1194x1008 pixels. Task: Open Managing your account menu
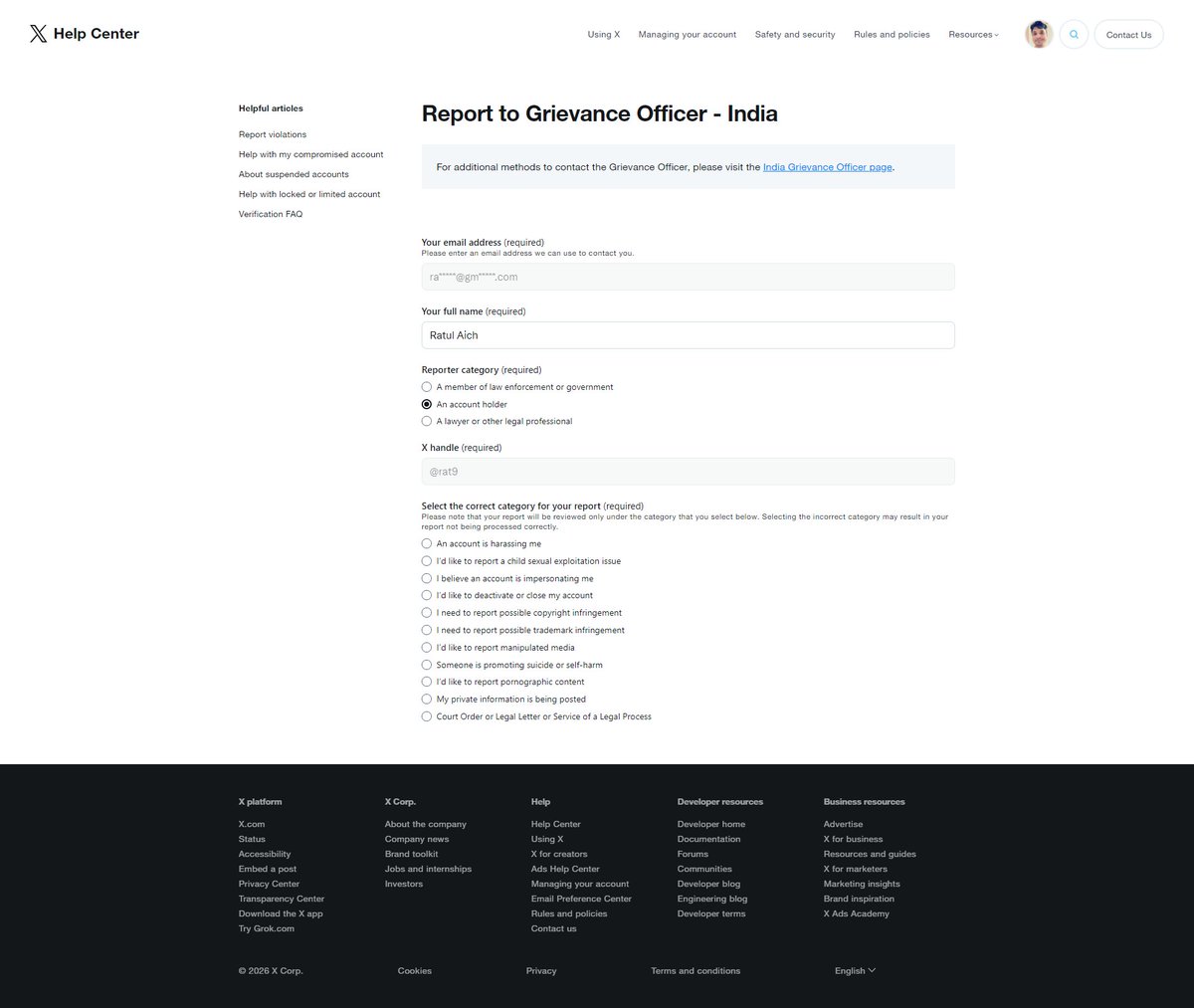tap(688, 35)
